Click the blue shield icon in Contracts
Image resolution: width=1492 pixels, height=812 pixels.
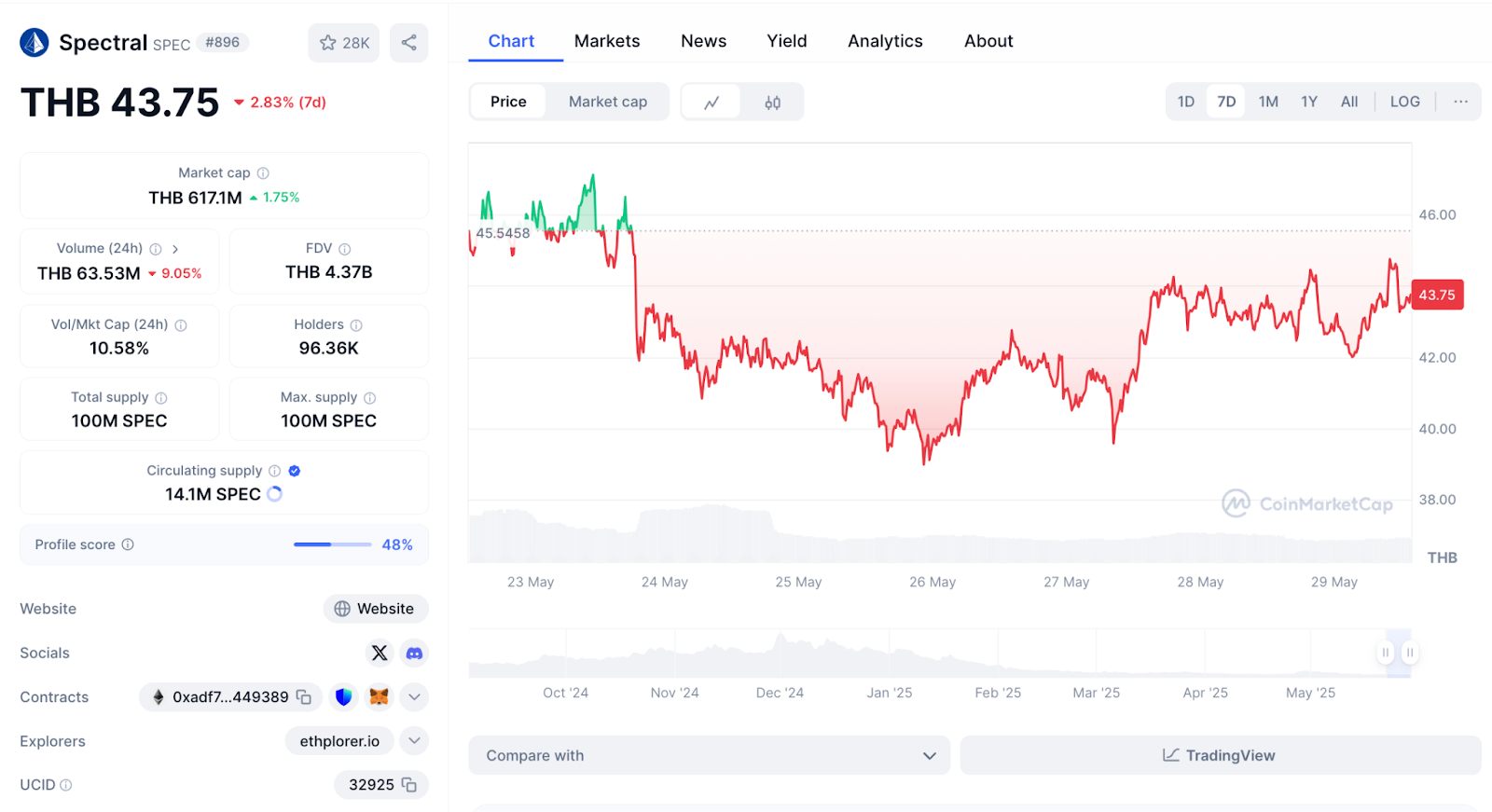(344, 696)
